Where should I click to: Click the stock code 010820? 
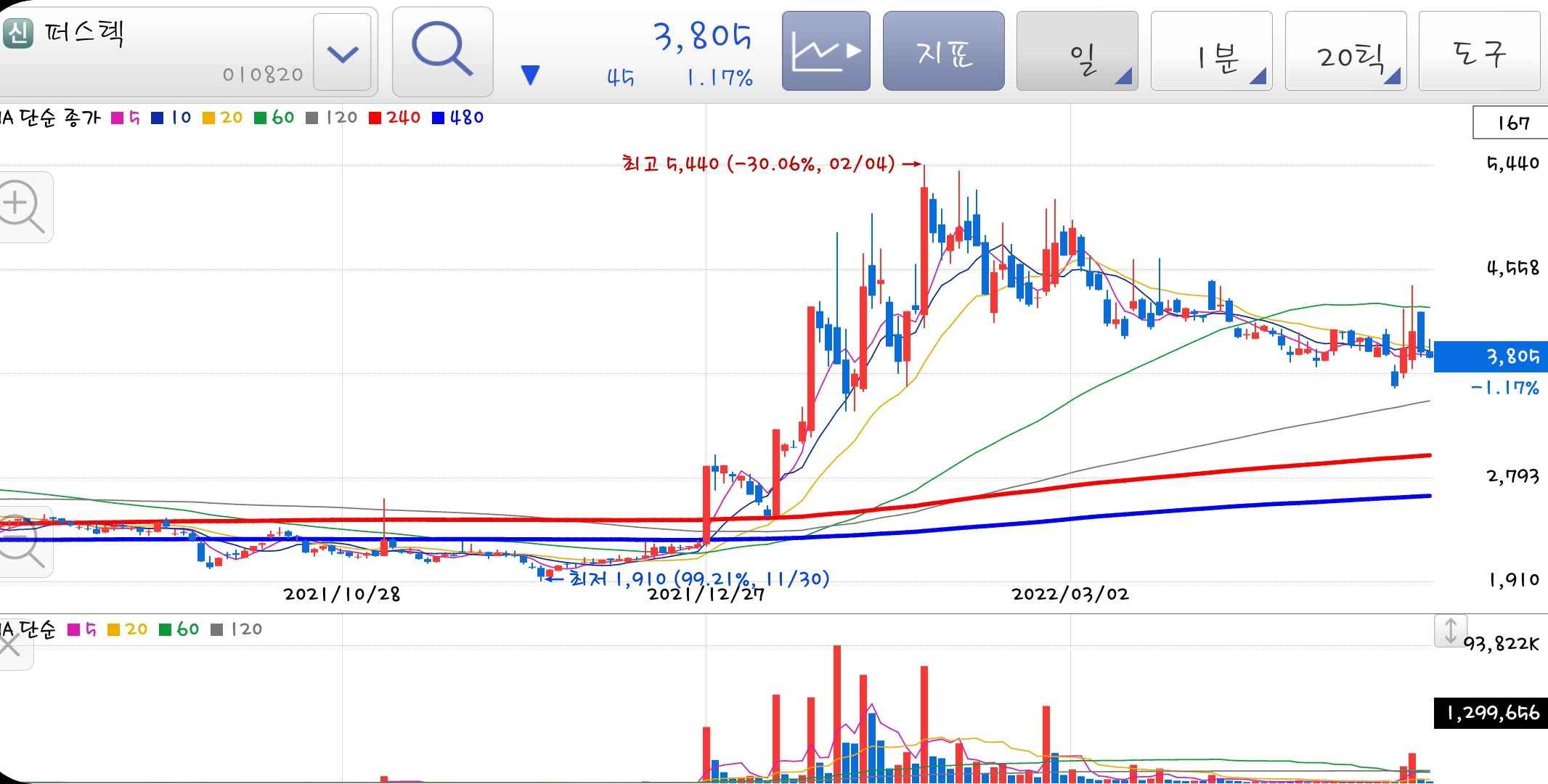click(263, 75)
